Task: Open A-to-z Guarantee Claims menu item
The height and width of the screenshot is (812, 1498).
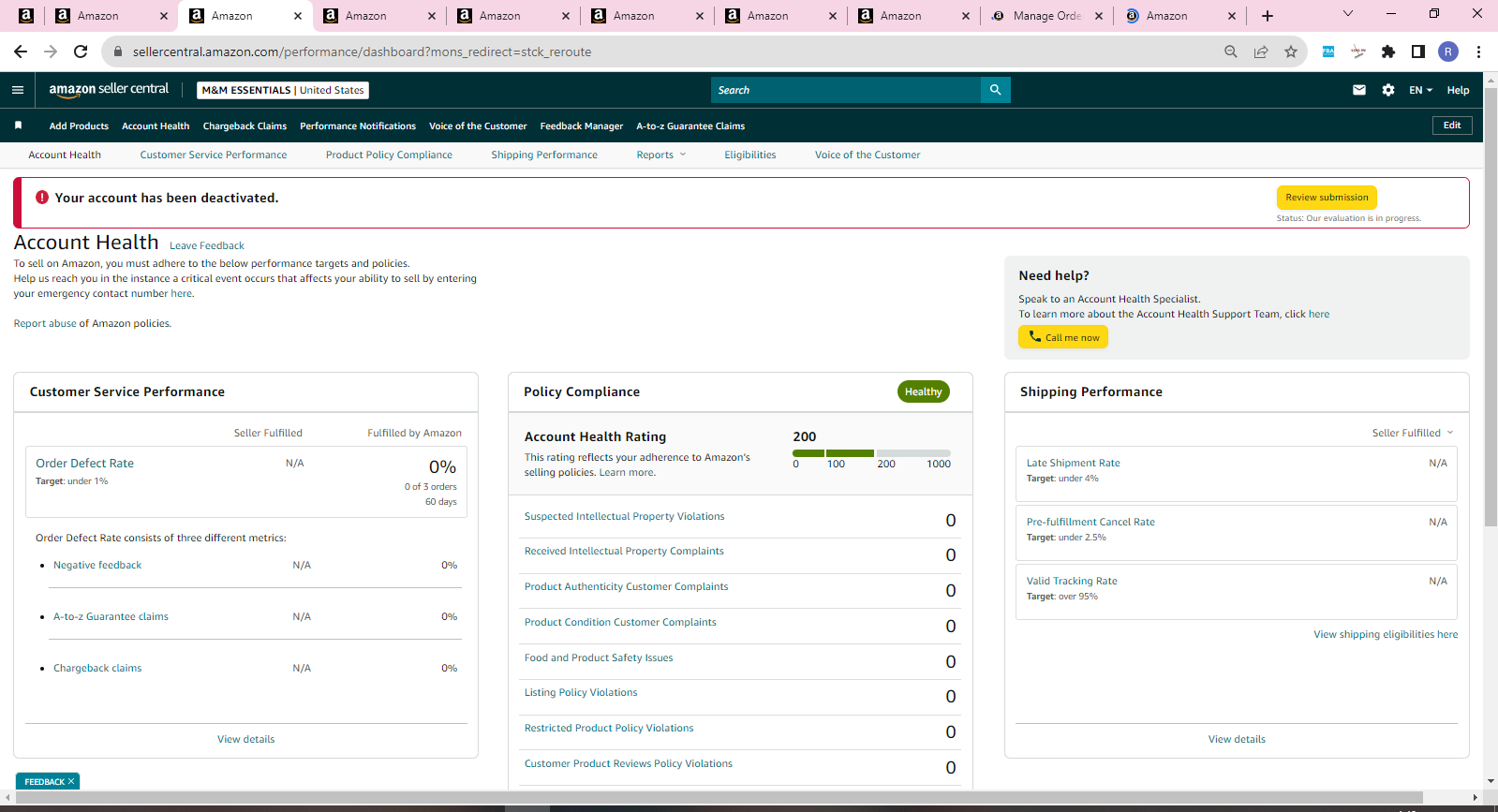Action: click(x=690, y=125)
